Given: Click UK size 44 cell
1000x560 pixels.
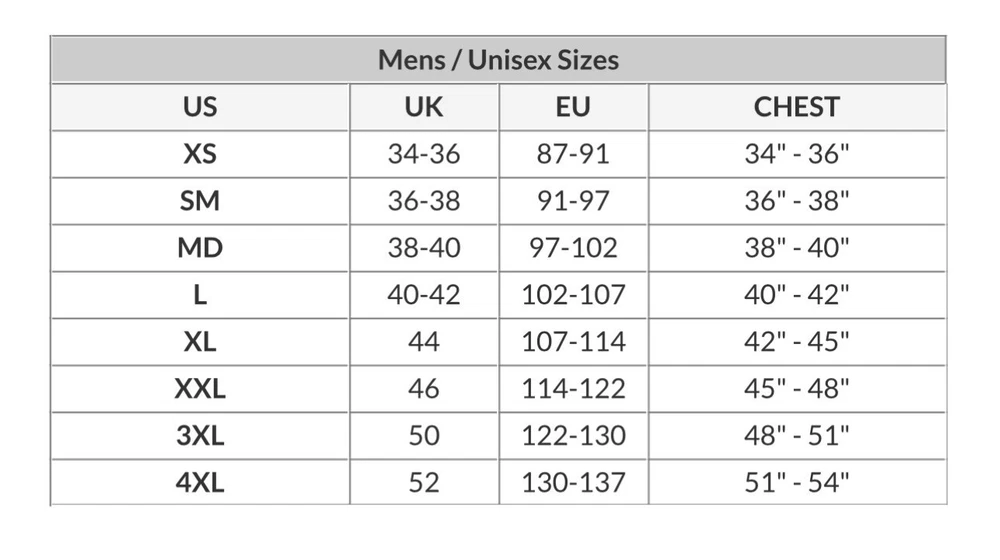Looking at the screenshot, I should 424,342.
